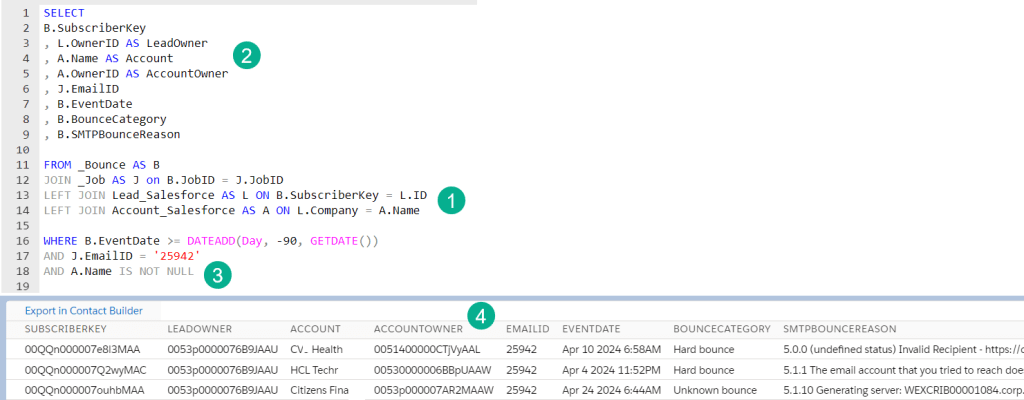Viewport: 1024px width, 400px height.
Task: Click the EVENTDATE column header
Action: tap(593, 329)
